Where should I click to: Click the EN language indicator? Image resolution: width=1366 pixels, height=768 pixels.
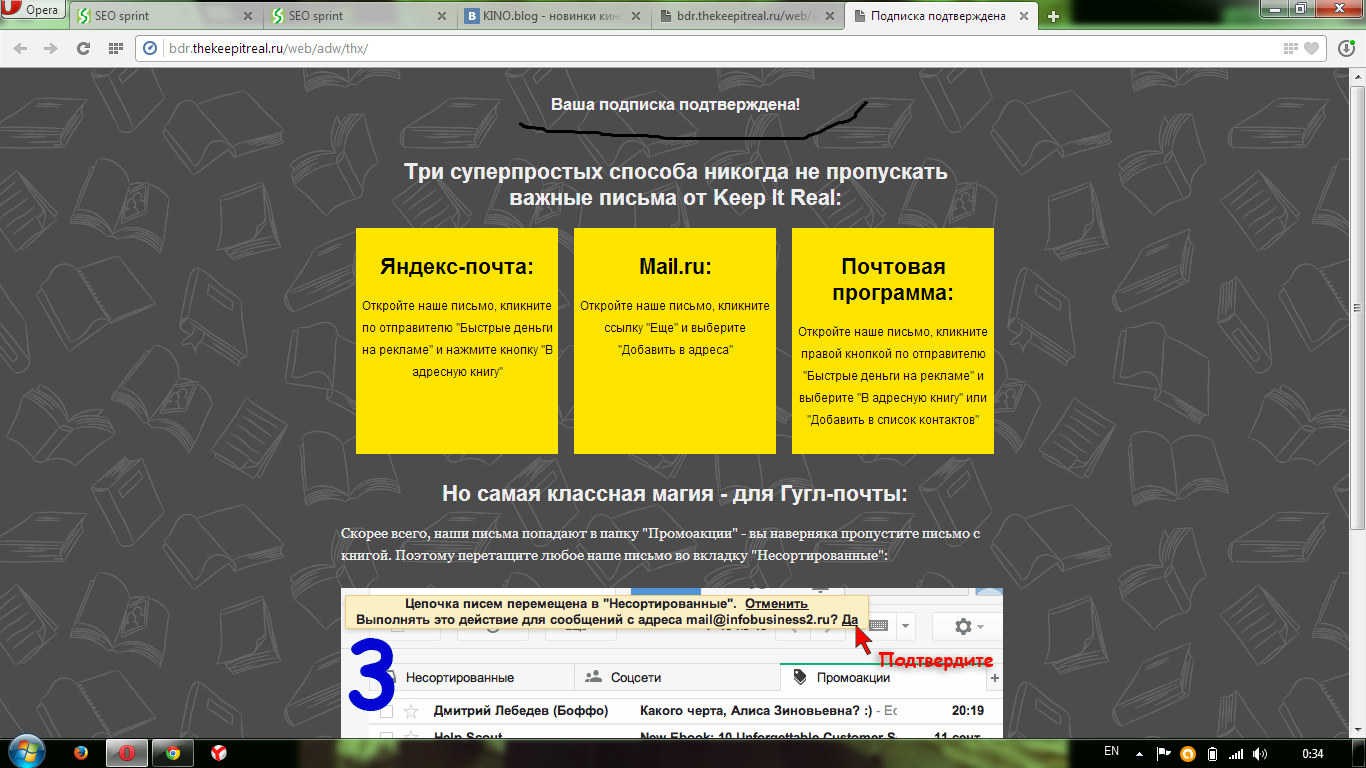click(1111, 751)
